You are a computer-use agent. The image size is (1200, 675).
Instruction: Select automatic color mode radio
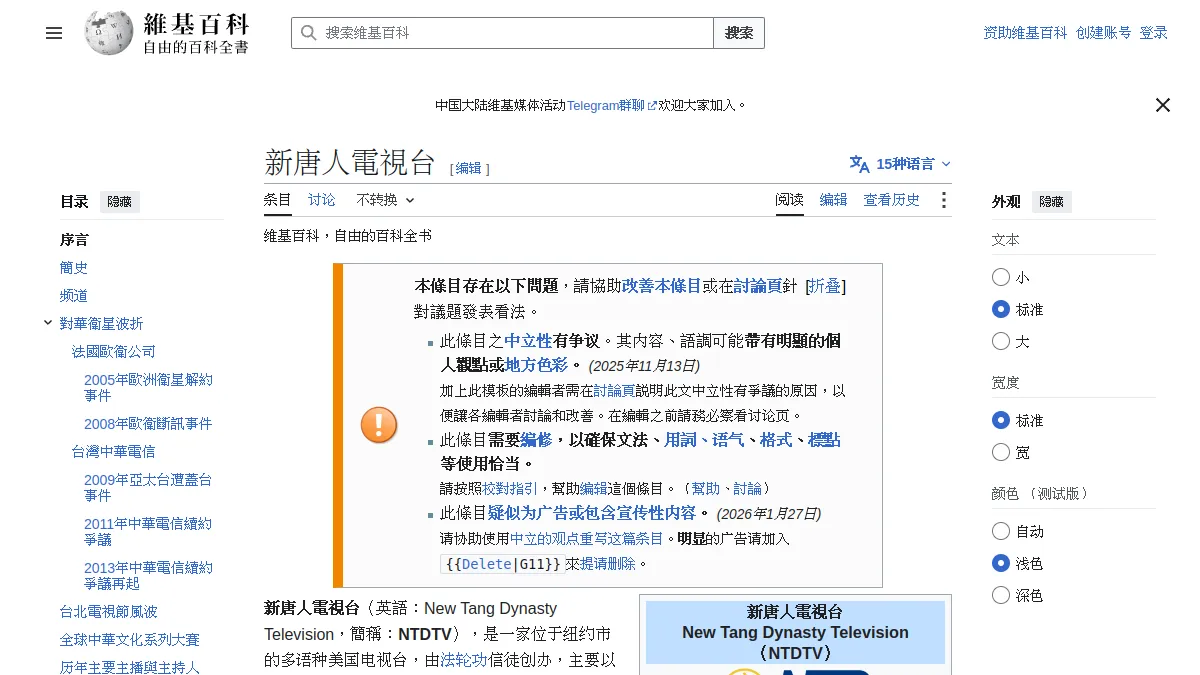click(x=1001, y=531)
